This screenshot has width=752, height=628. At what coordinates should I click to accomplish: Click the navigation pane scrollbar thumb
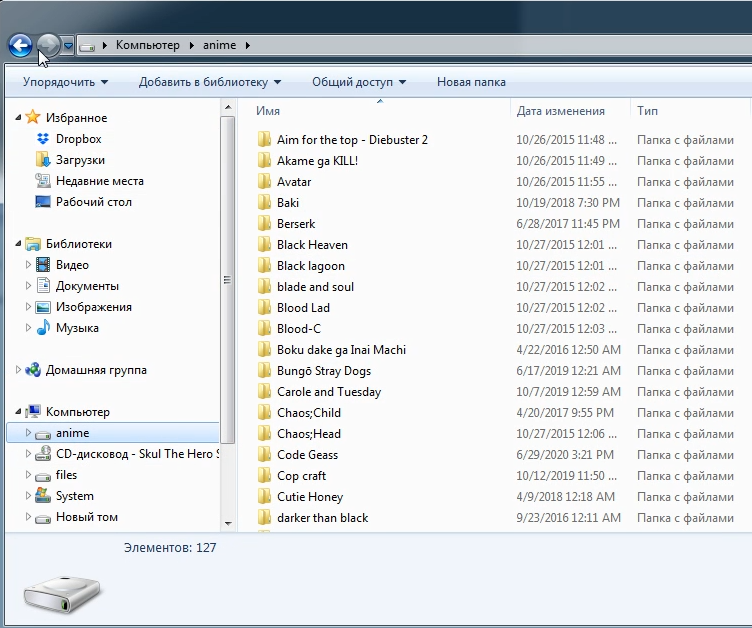click(228, 280)
